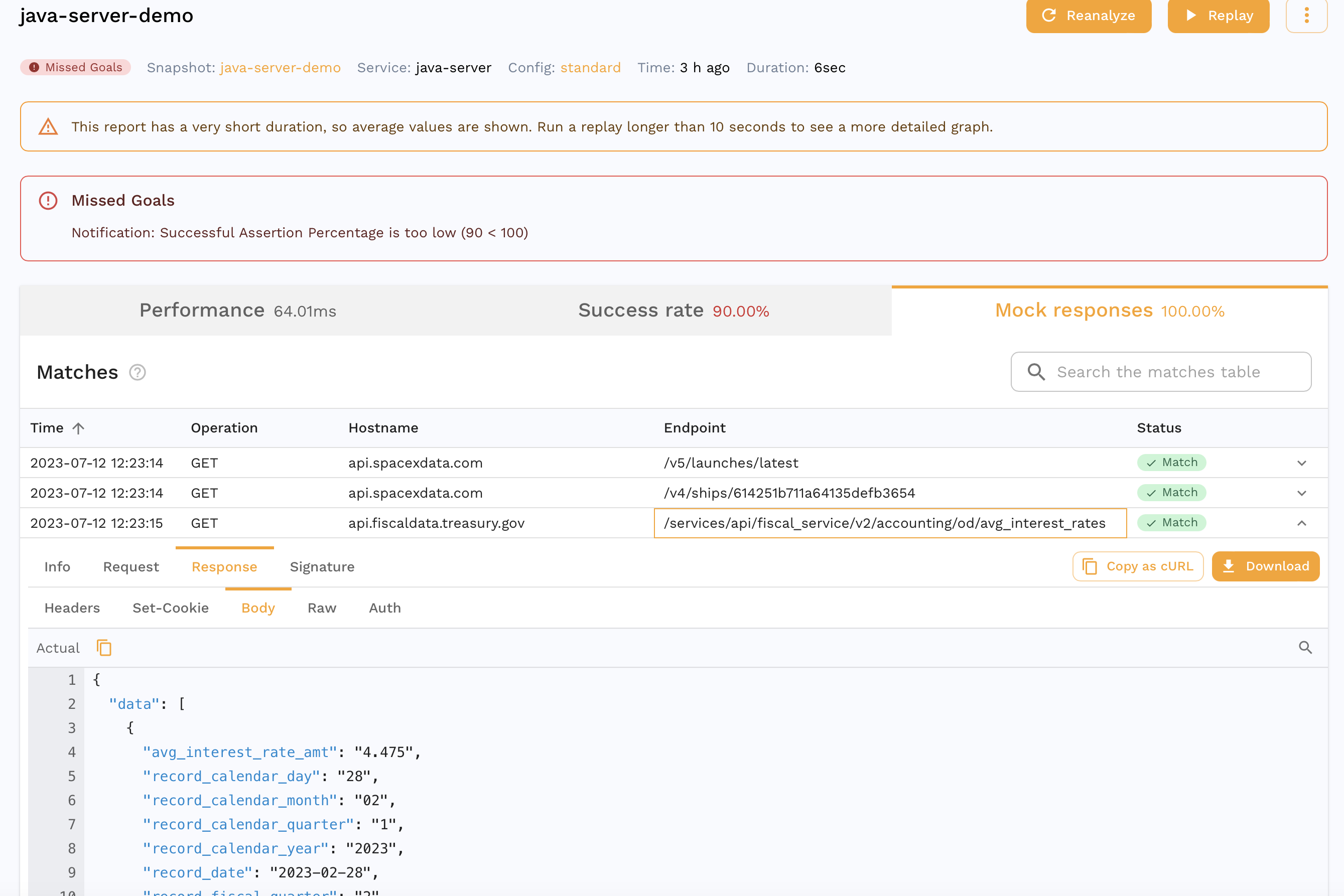
Task: Open the Request tab
Action: (131, 567)
